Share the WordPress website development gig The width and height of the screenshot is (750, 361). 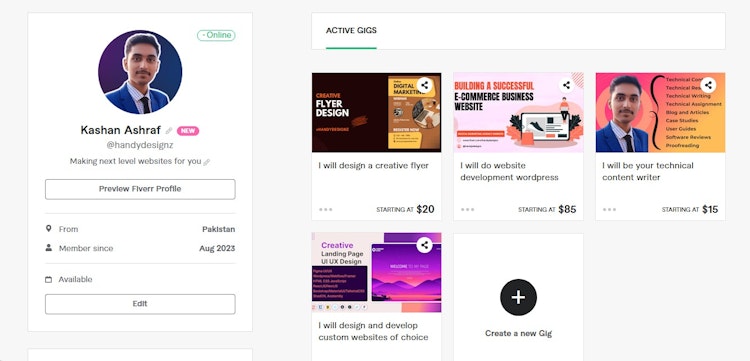pyautogui.click(x=566, y=86)
